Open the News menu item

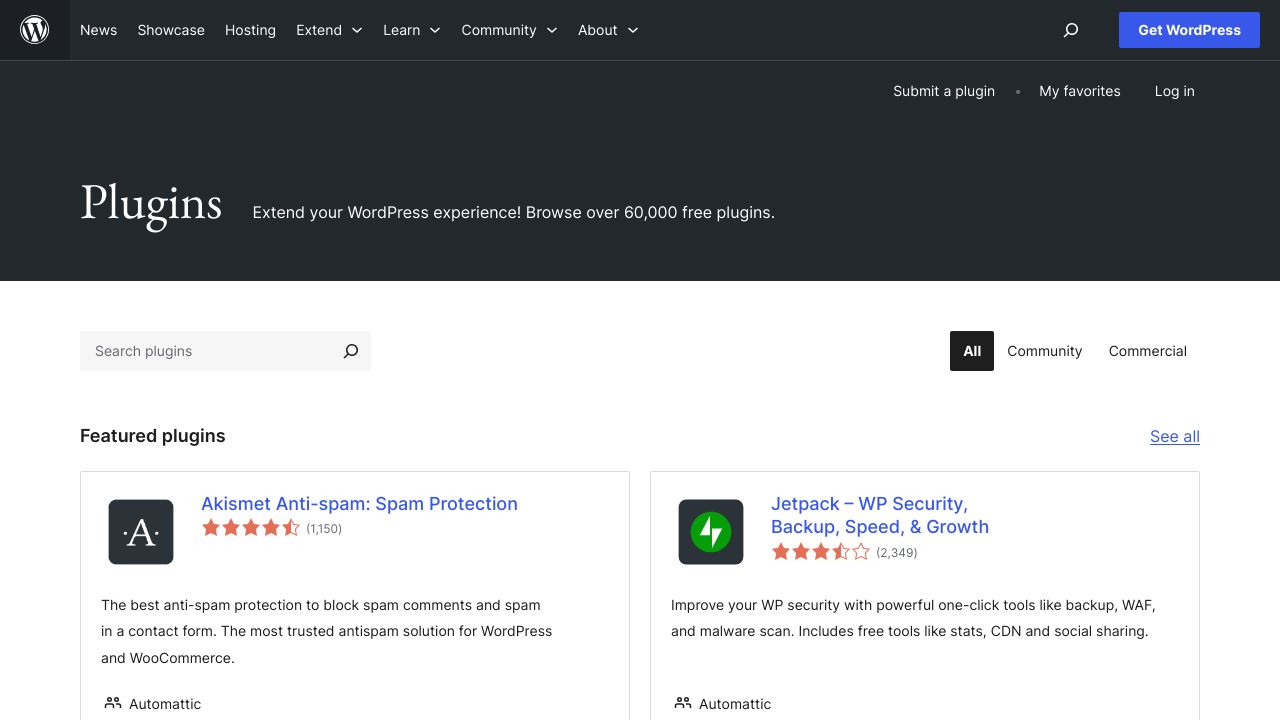pos(98,30)
